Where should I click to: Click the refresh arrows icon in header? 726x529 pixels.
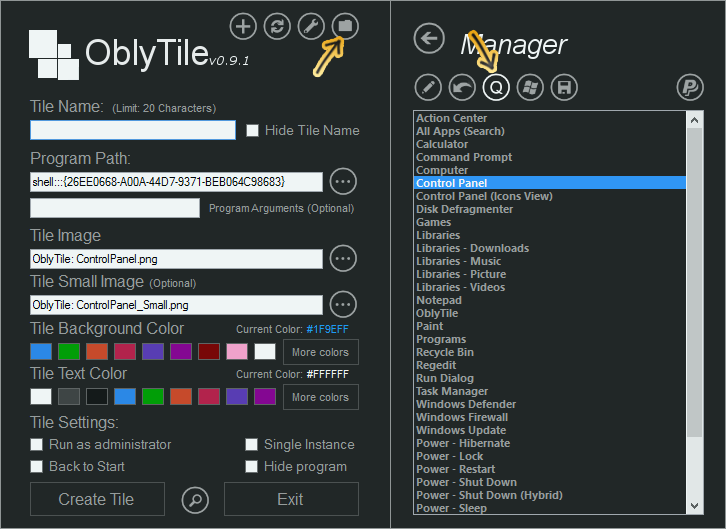[277, 26]
